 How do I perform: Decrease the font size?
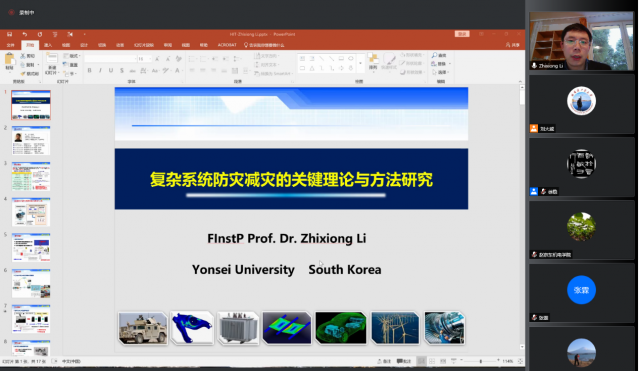168,59
